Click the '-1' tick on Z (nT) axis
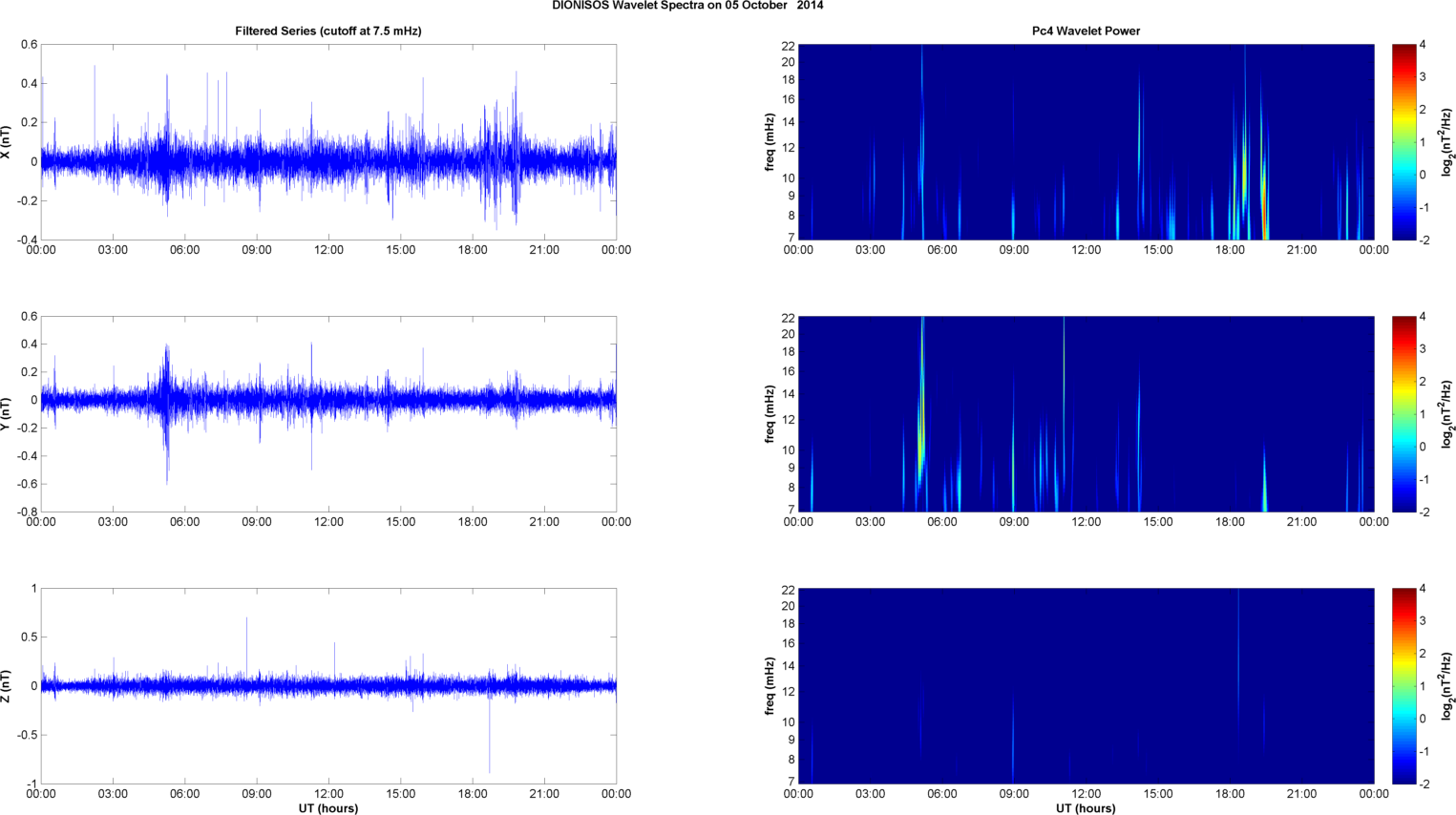 coord(32,784)
